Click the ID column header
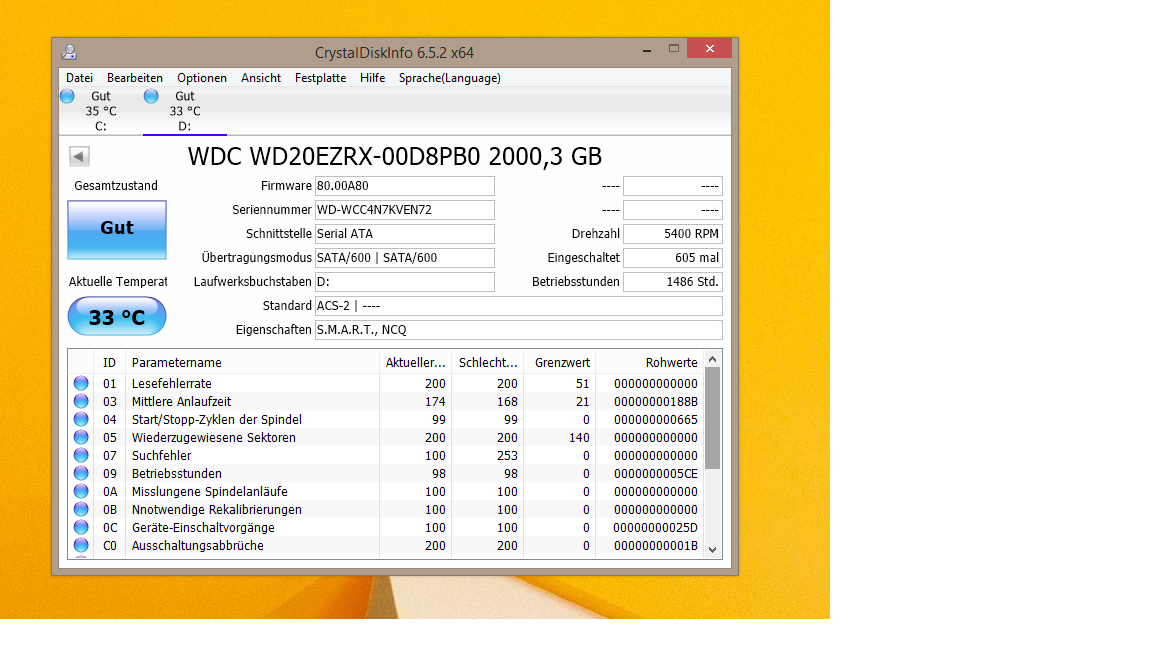1152x648 pixels. 109,362
